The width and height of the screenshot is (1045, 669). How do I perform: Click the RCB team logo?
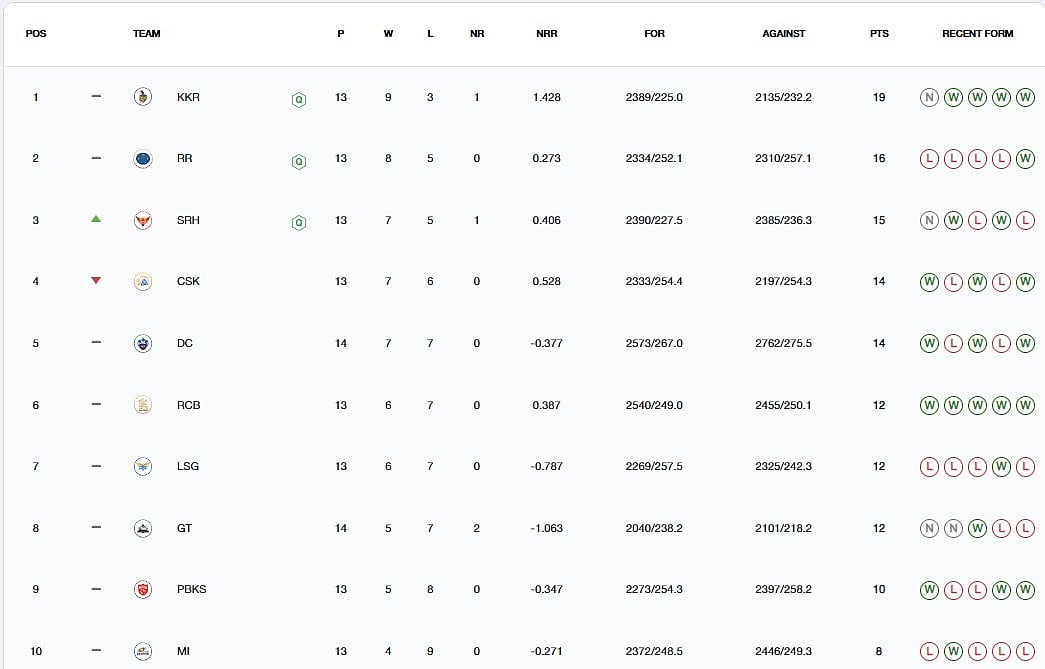click(143, 405)
